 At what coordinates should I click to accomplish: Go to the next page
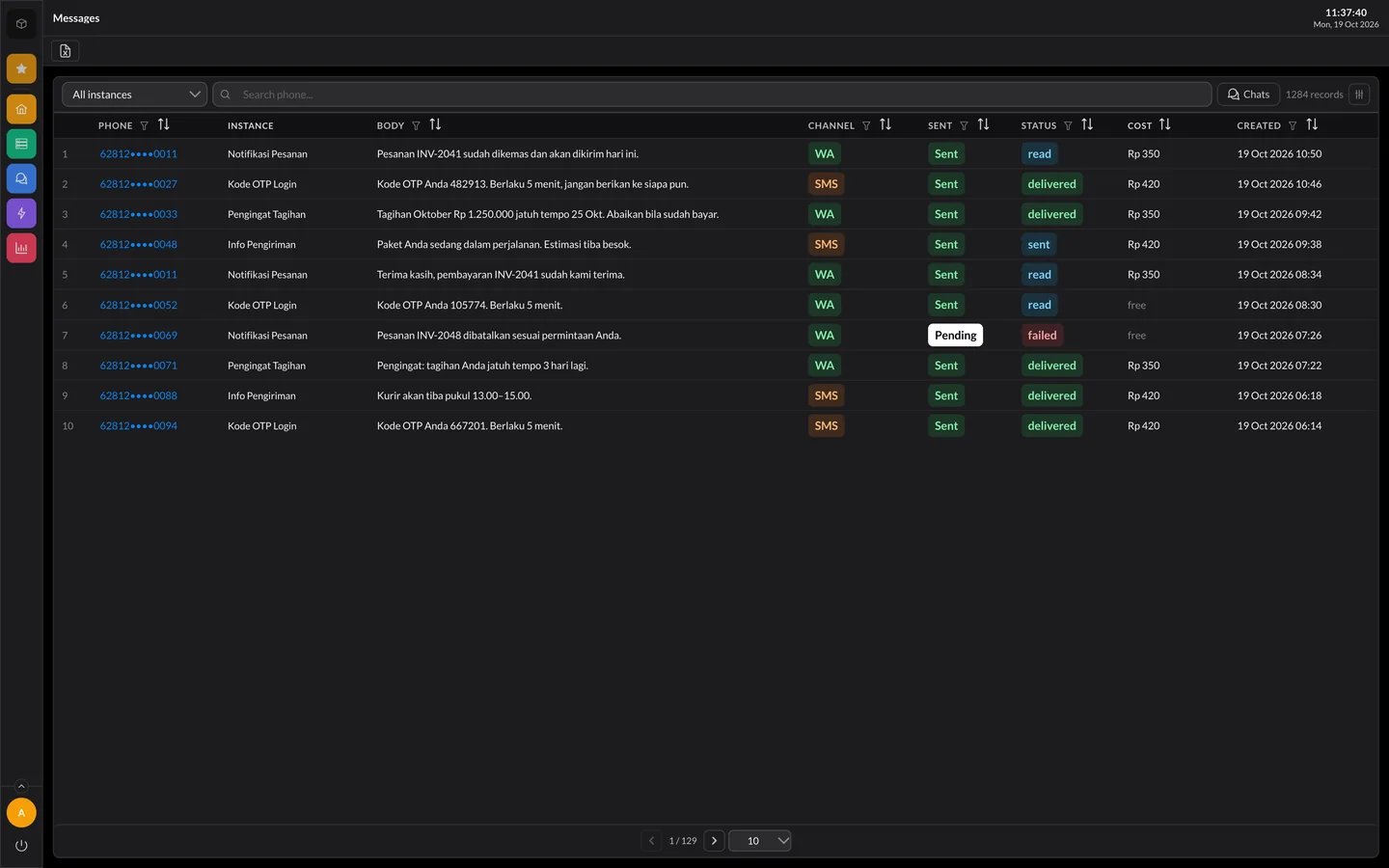[x=715, y=841]
